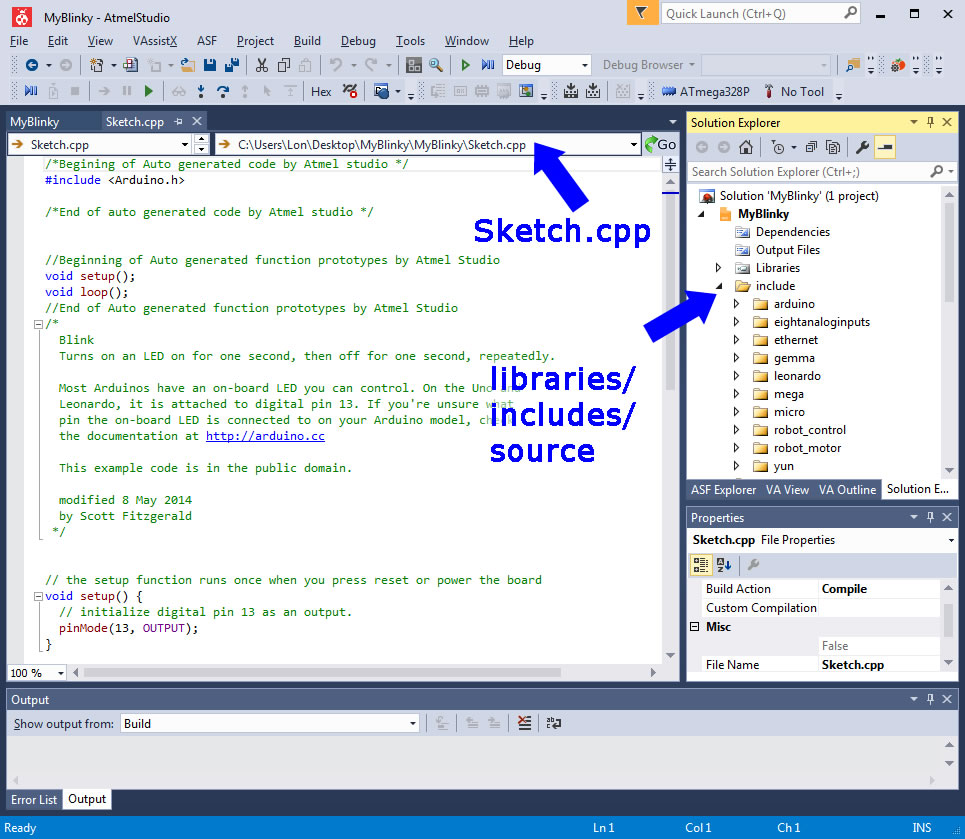
Task: Click the Quick Launch filter funnel icon
Action: coord(641,13)
